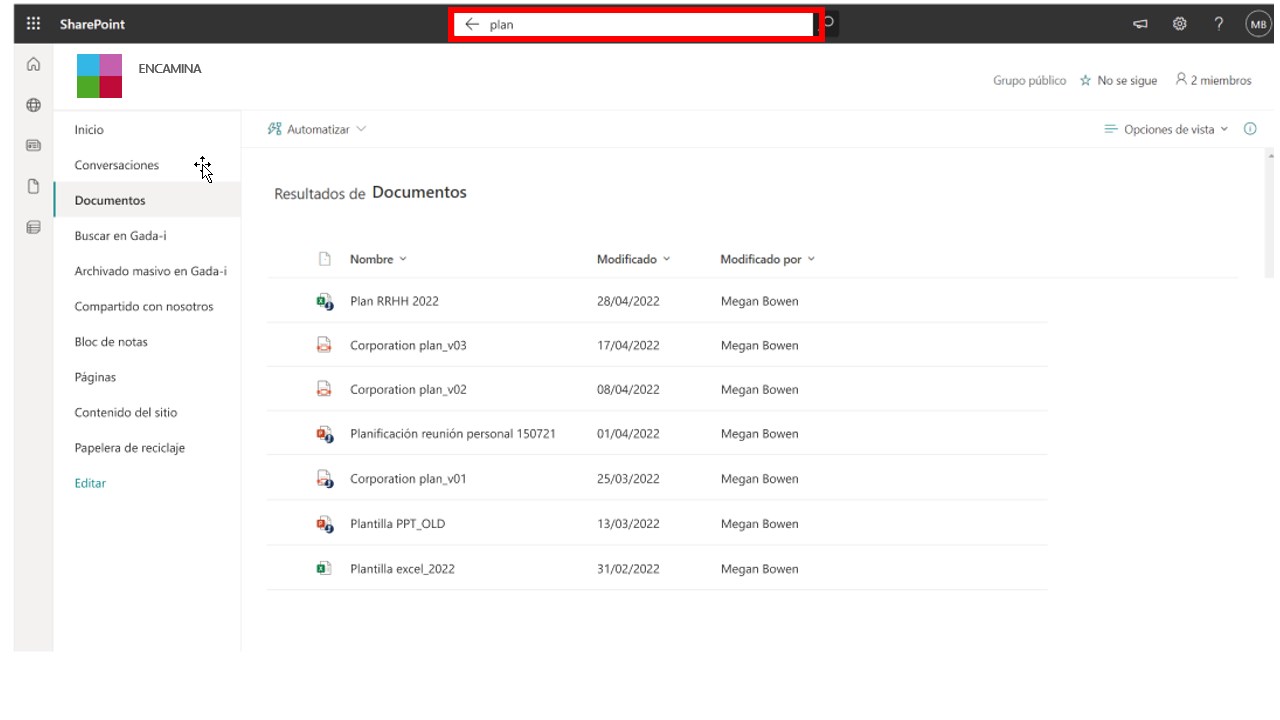Click the home icon in left rail
The image size is (1280, 720).
tap(33, 65)
